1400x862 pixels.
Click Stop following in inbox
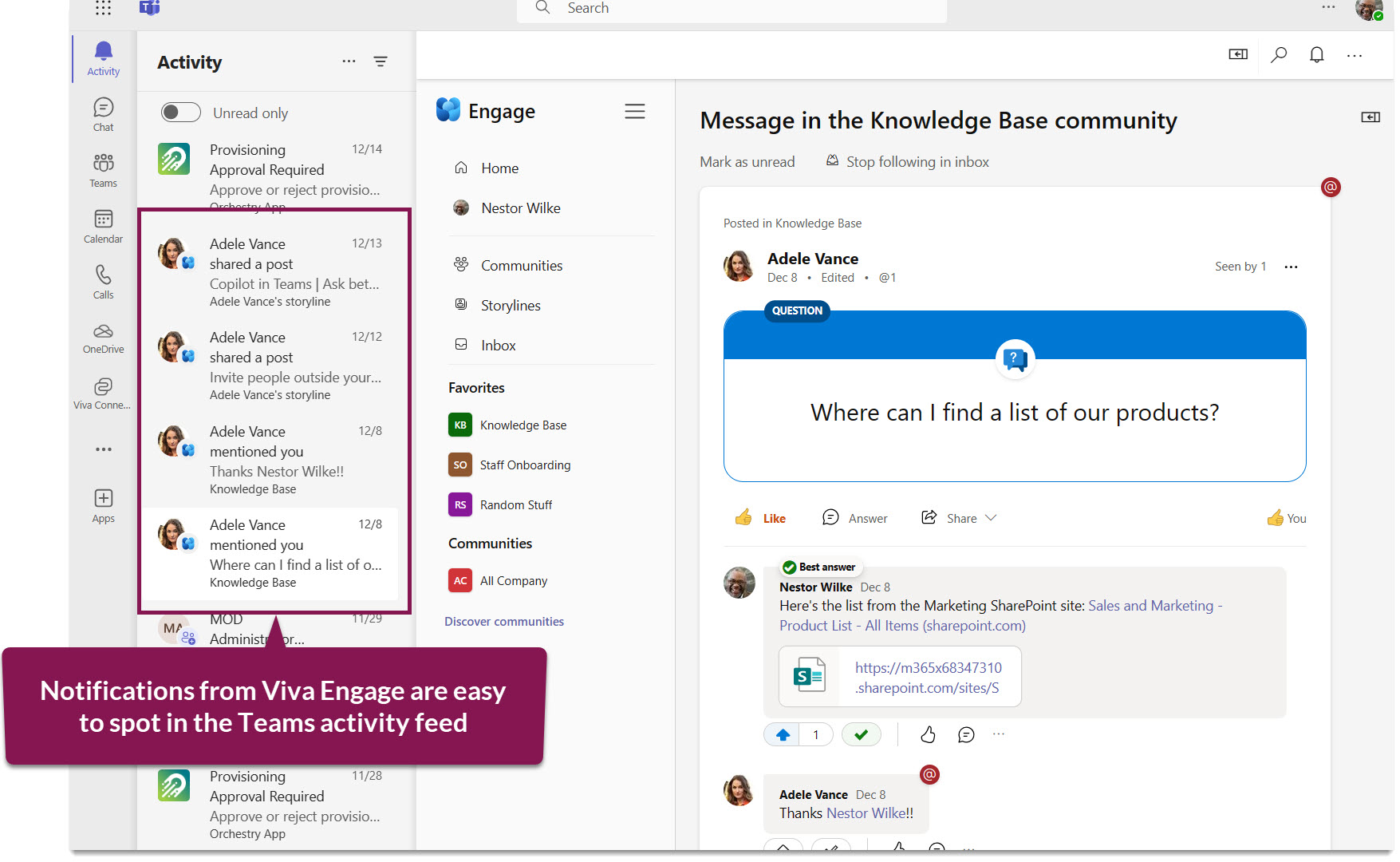tap(917, 161)
